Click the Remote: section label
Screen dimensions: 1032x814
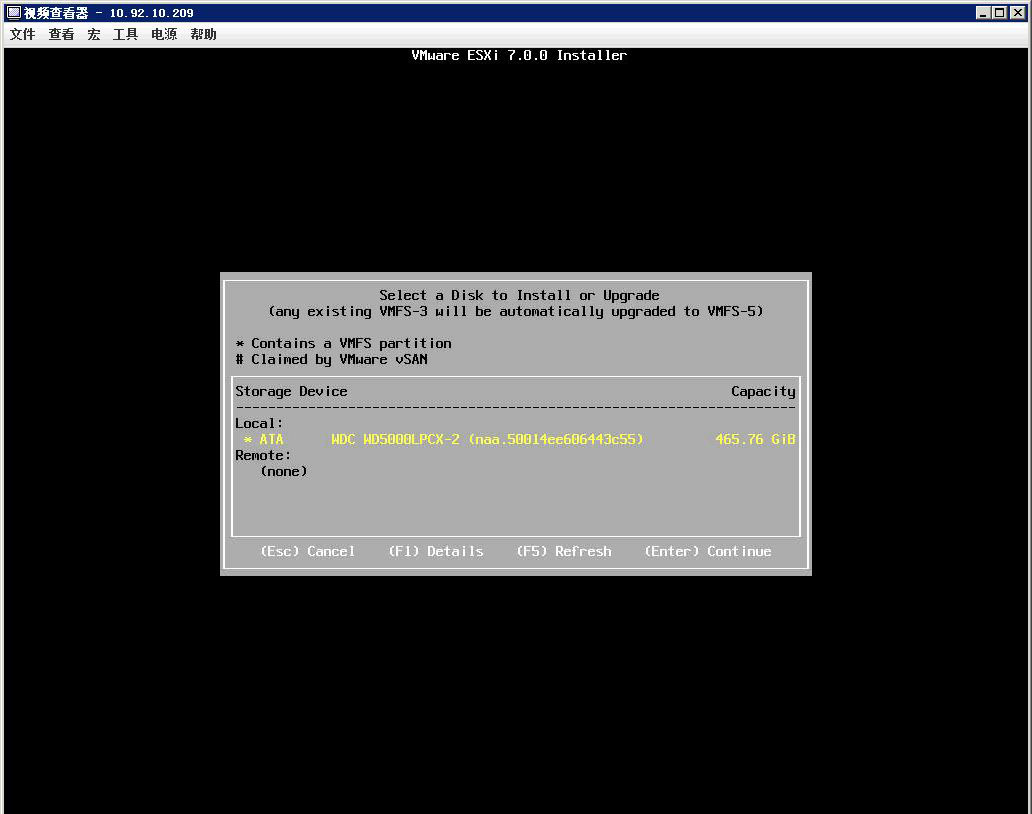tap(263, 455)
